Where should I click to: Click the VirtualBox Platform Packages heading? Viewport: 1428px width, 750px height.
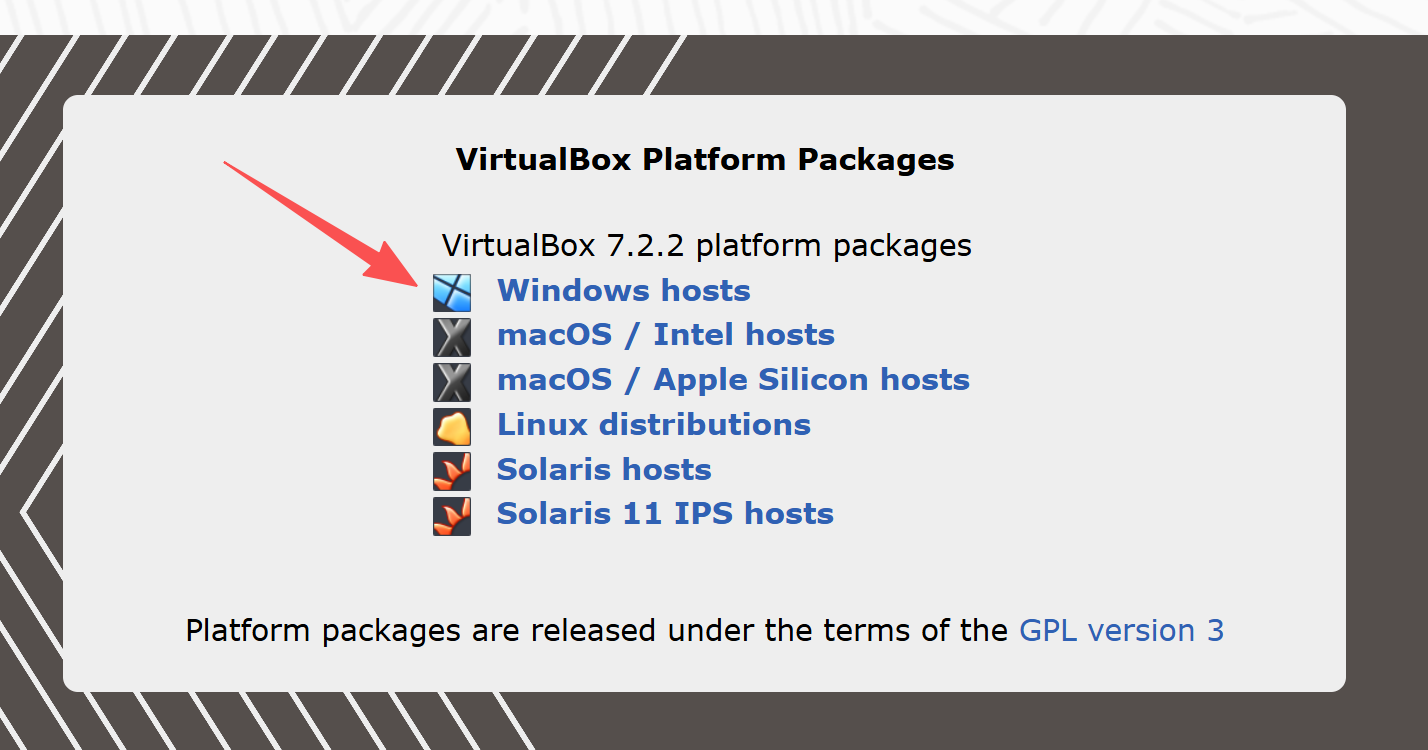[x=704, y=159]
